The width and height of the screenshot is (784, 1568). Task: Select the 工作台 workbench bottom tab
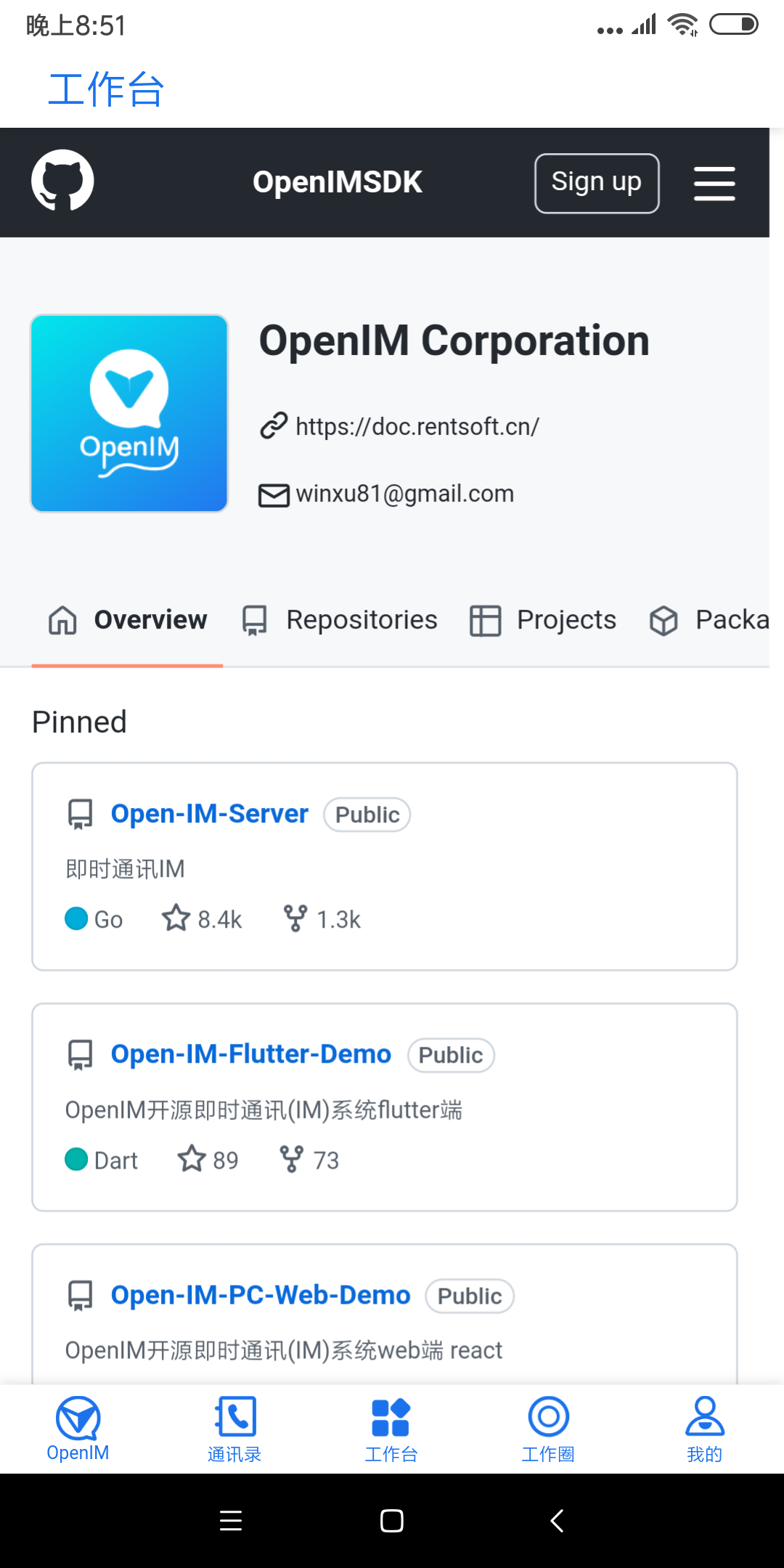point(391,1429)
